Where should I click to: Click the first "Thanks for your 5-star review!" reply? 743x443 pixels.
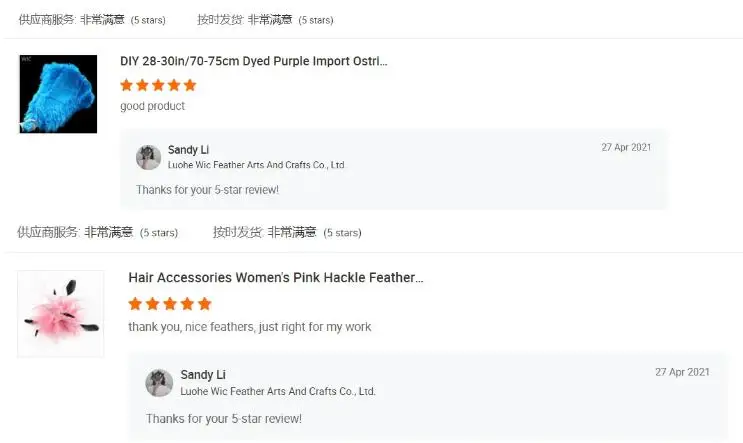pos(207,189)
